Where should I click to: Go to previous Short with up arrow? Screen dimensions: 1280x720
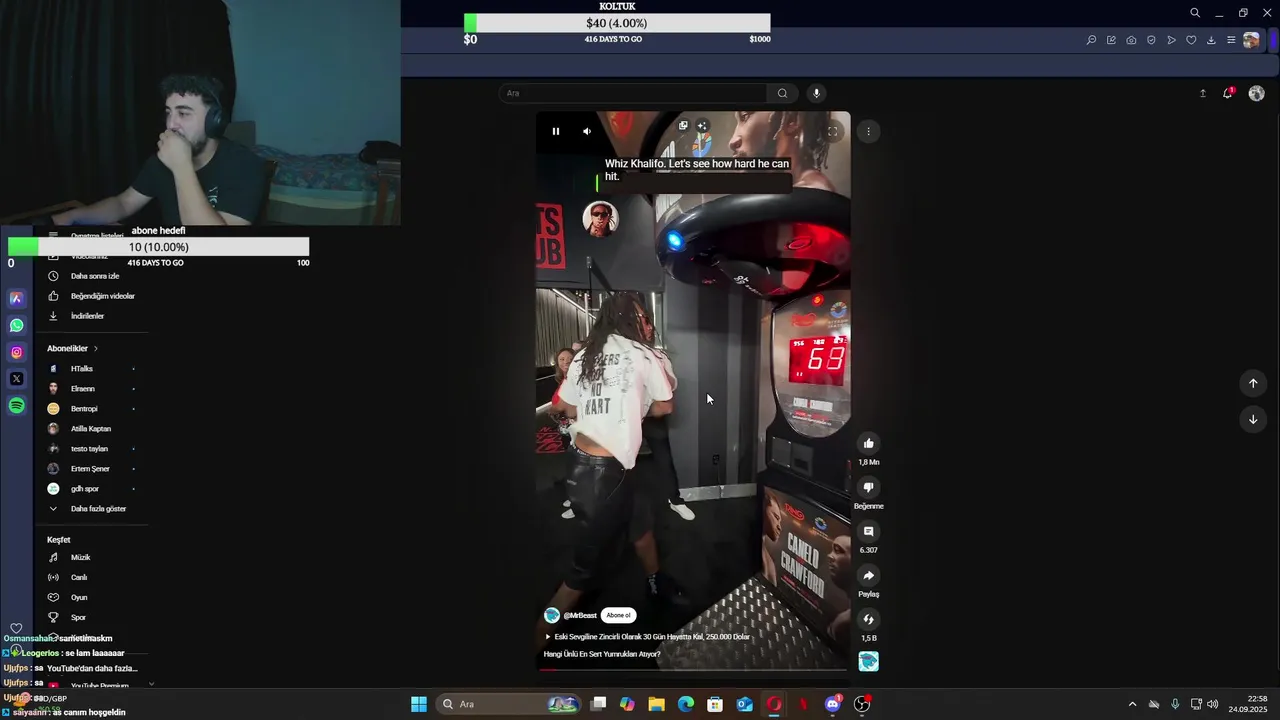pyautogui.click(x=1253, y=383)
